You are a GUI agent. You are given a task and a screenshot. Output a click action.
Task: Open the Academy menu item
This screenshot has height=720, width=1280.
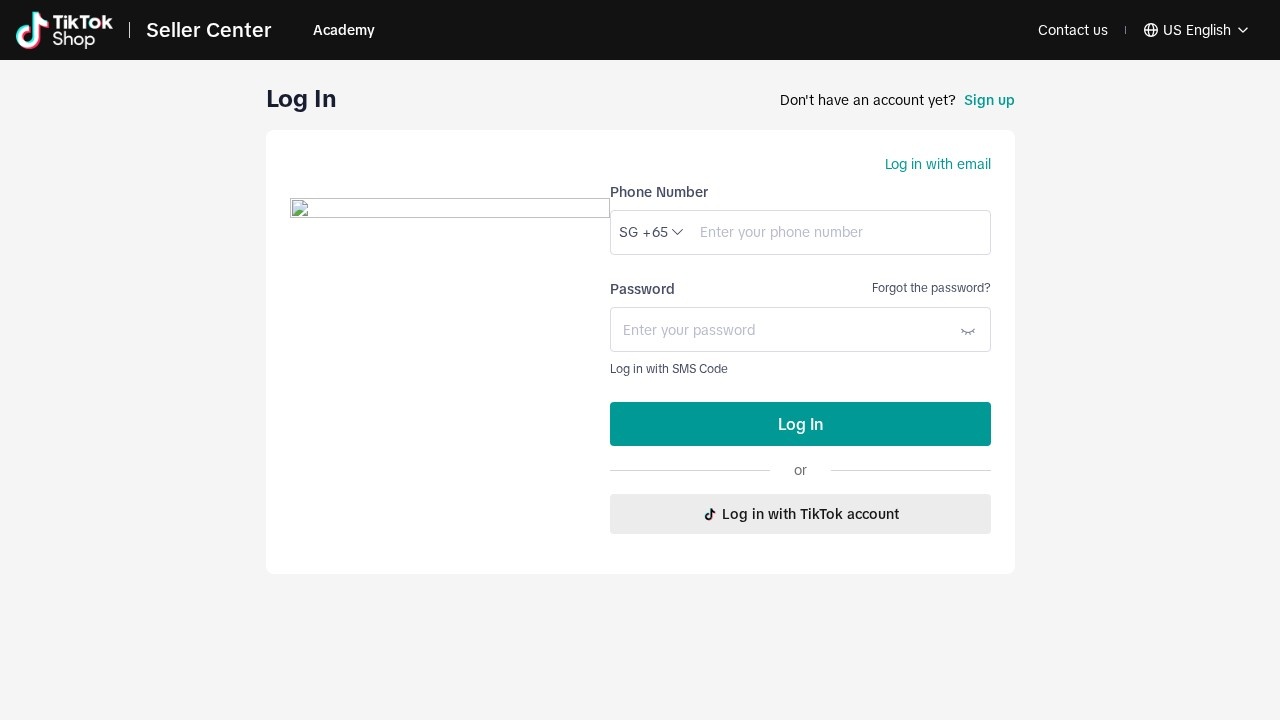coord(343,30)
